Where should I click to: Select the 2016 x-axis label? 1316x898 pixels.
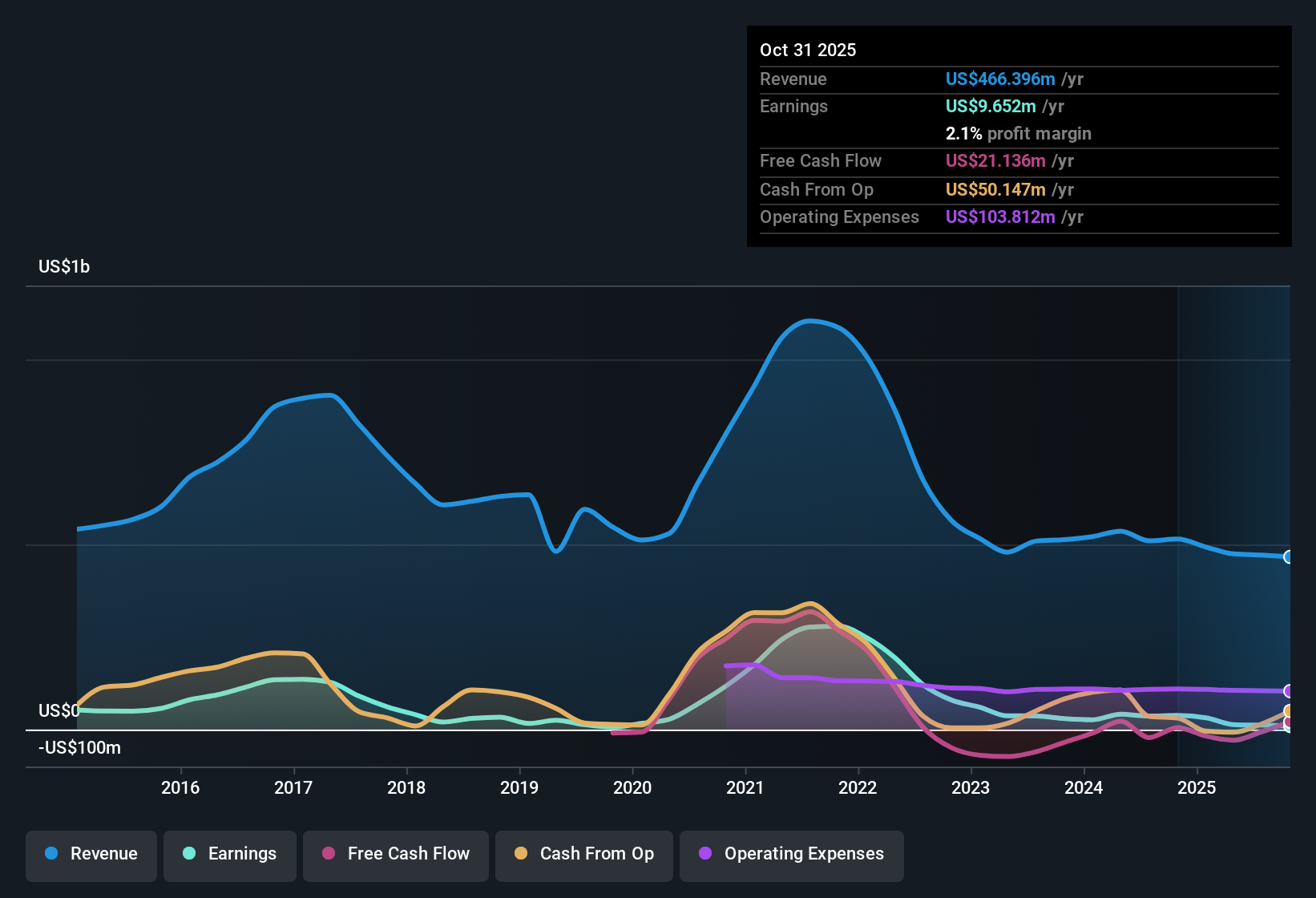[180, 787]
